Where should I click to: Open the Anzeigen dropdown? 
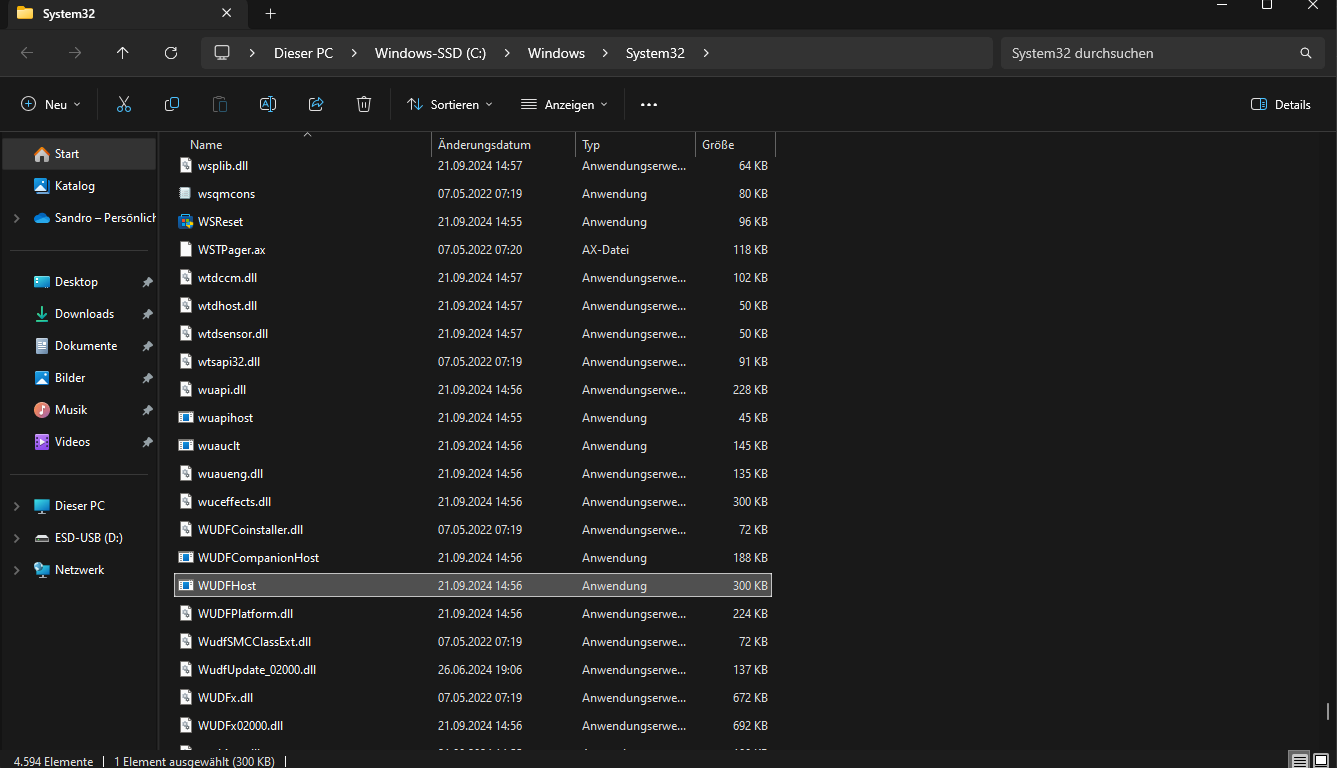click(564, 104)
